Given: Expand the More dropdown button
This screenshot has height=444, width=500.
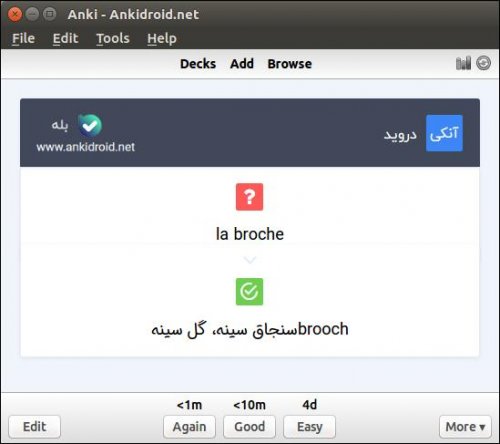Looking at the screenshot, I should pyautogui.click(x=465, y=426).
